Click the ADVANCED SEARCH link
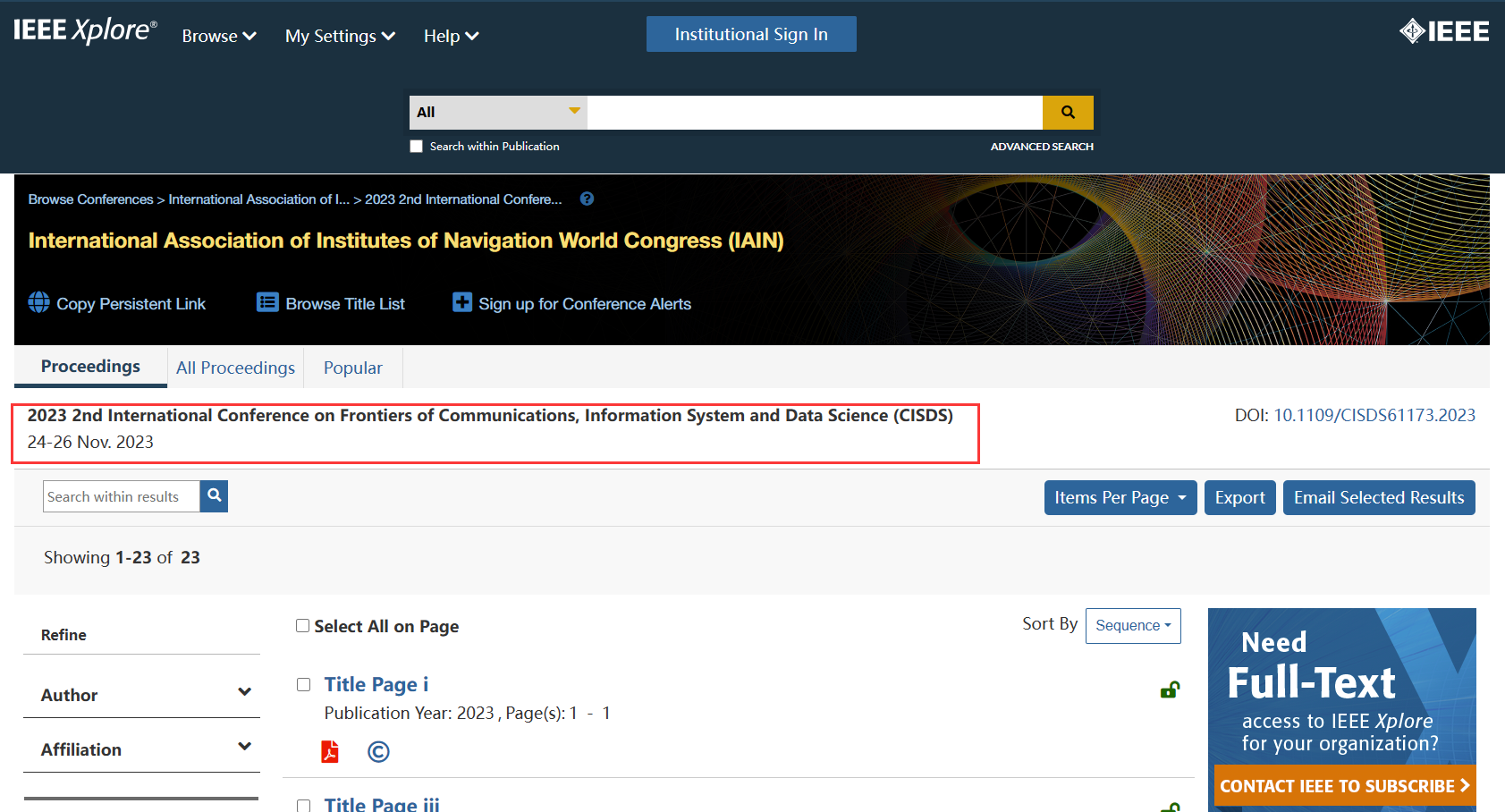 pyautogui.click(x=1042, y=147)
